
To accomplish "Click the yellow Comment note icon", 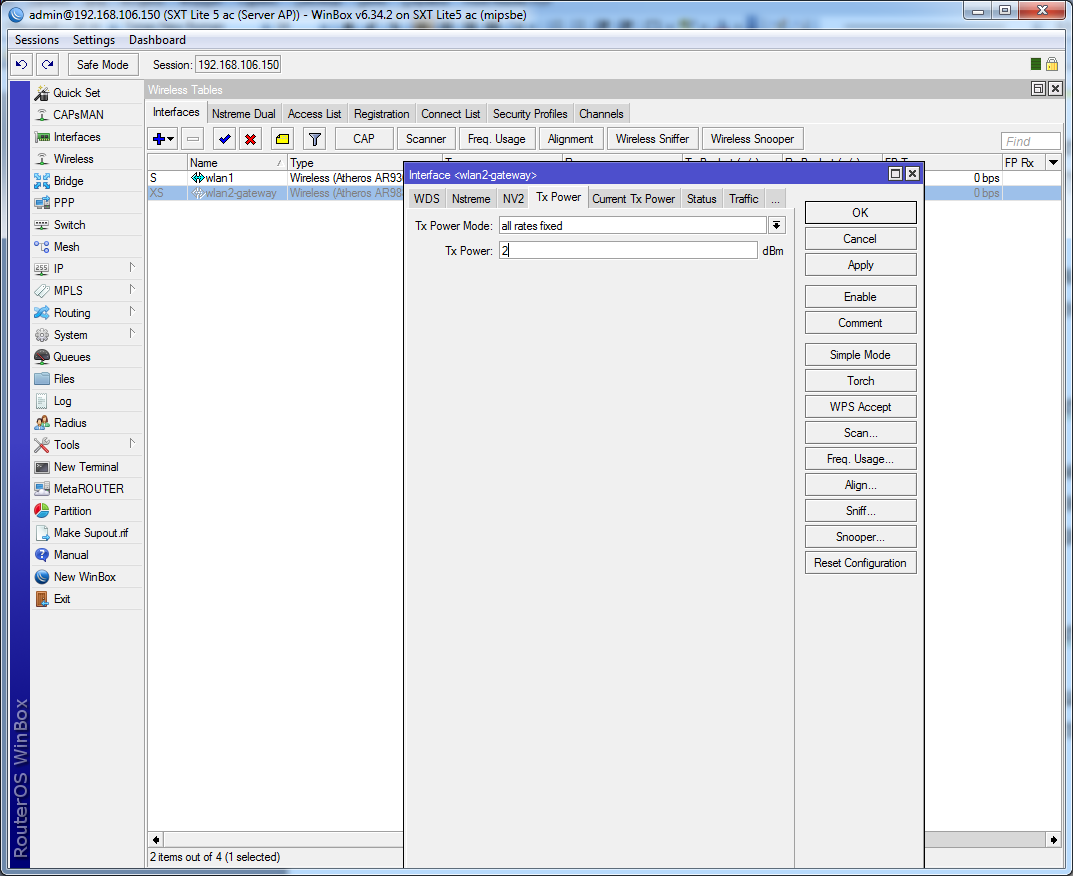I will point(282,139).
